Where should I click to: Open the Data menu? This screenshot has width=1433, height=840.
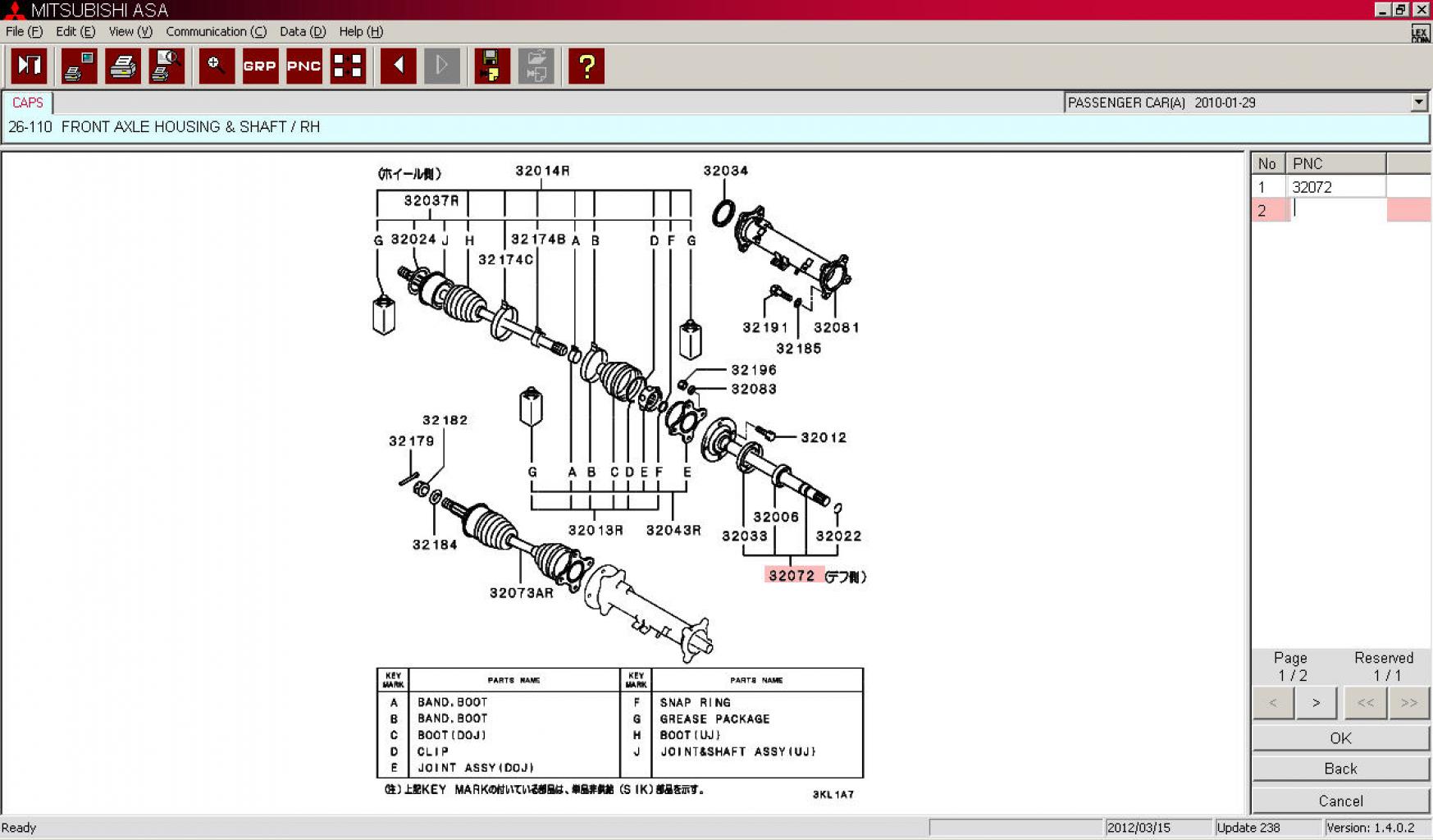(302, 31)
